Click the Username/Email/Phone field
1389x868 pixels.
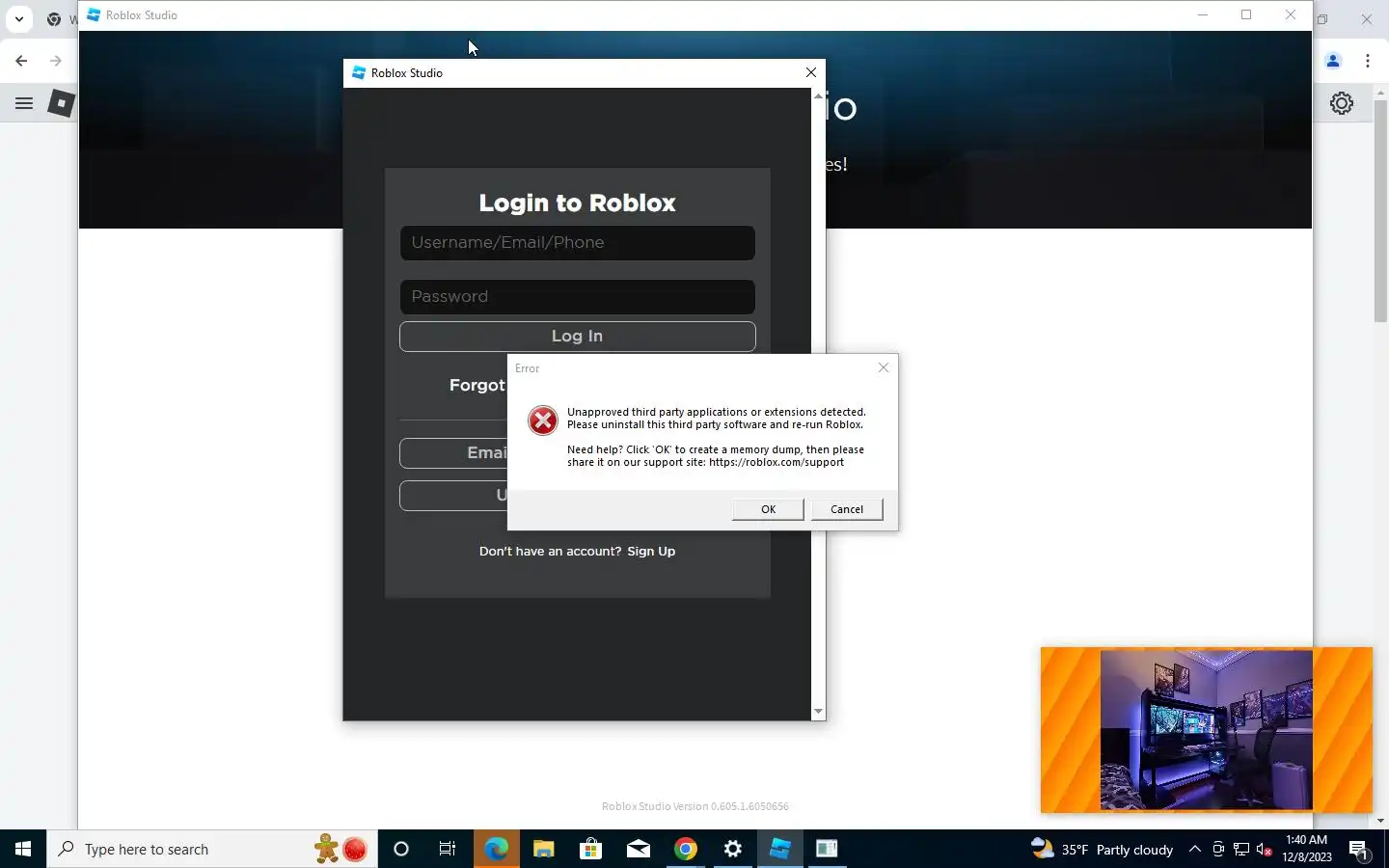[577, 243]
